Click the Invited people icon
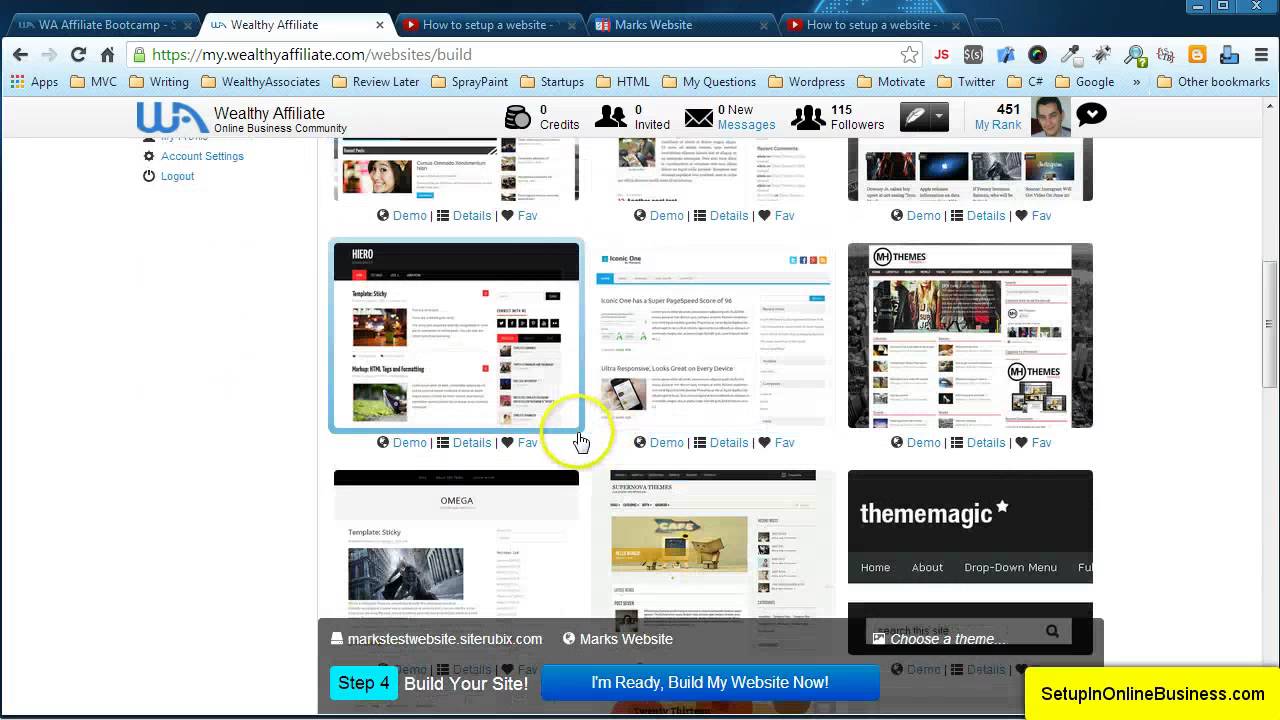Viewport: 1280px width, 720px height. (610, 118)
